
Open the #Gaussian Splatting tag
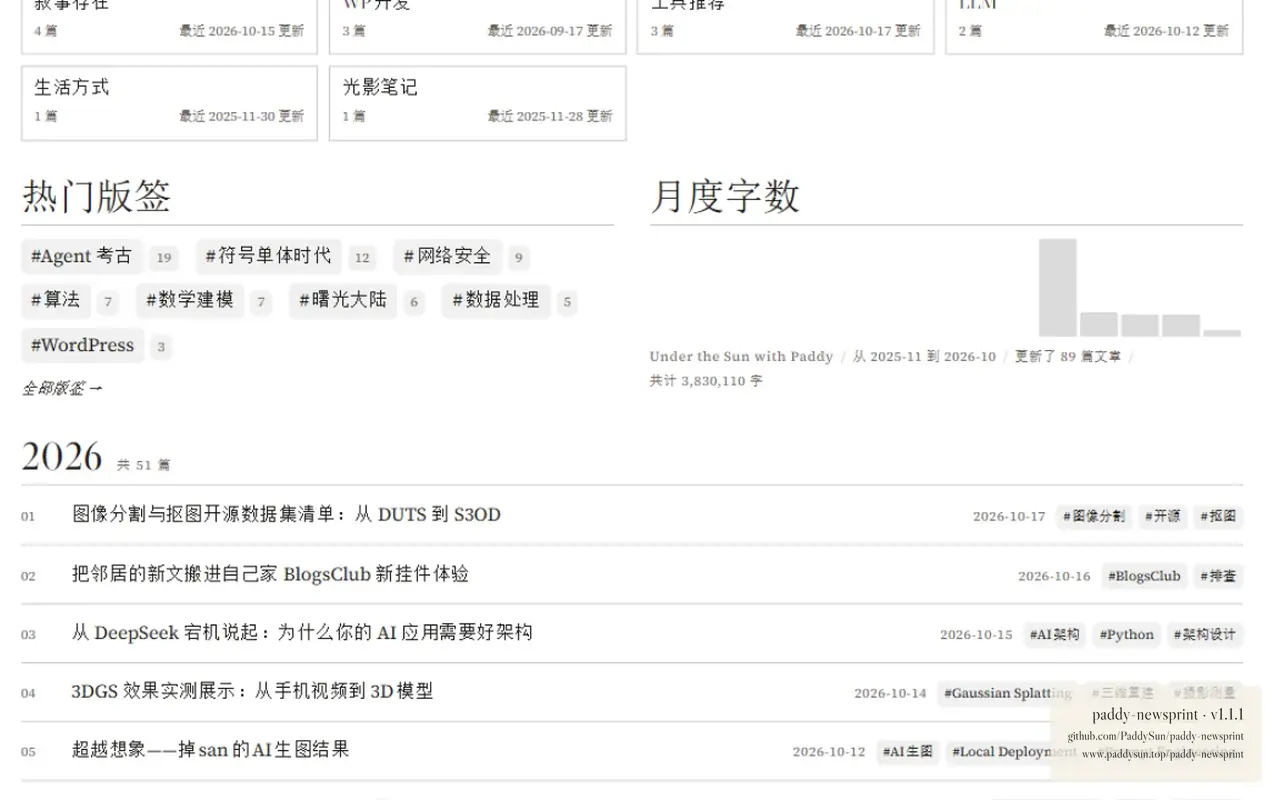[1008, 693]
